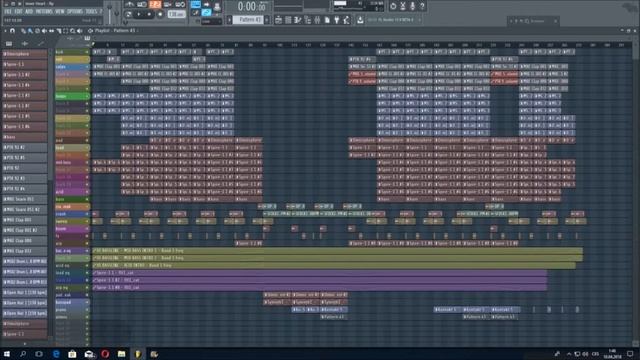Open the TOOLS menu
This screenshot has height=360, width=640.
91,12
